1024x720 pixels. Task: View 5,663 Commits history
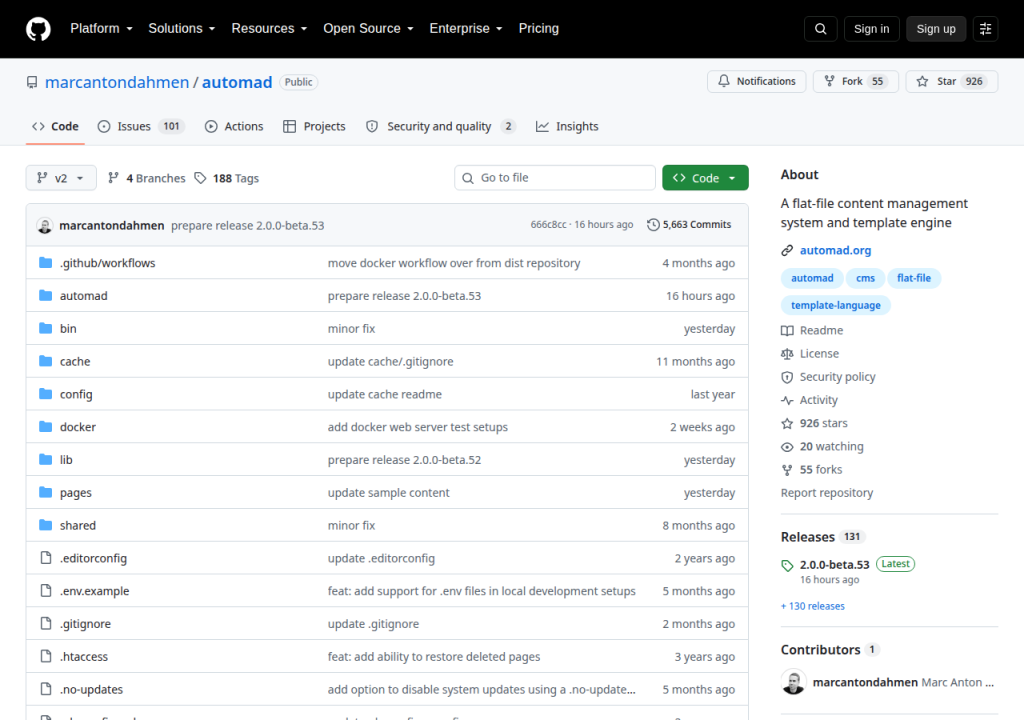pos(689,225)
